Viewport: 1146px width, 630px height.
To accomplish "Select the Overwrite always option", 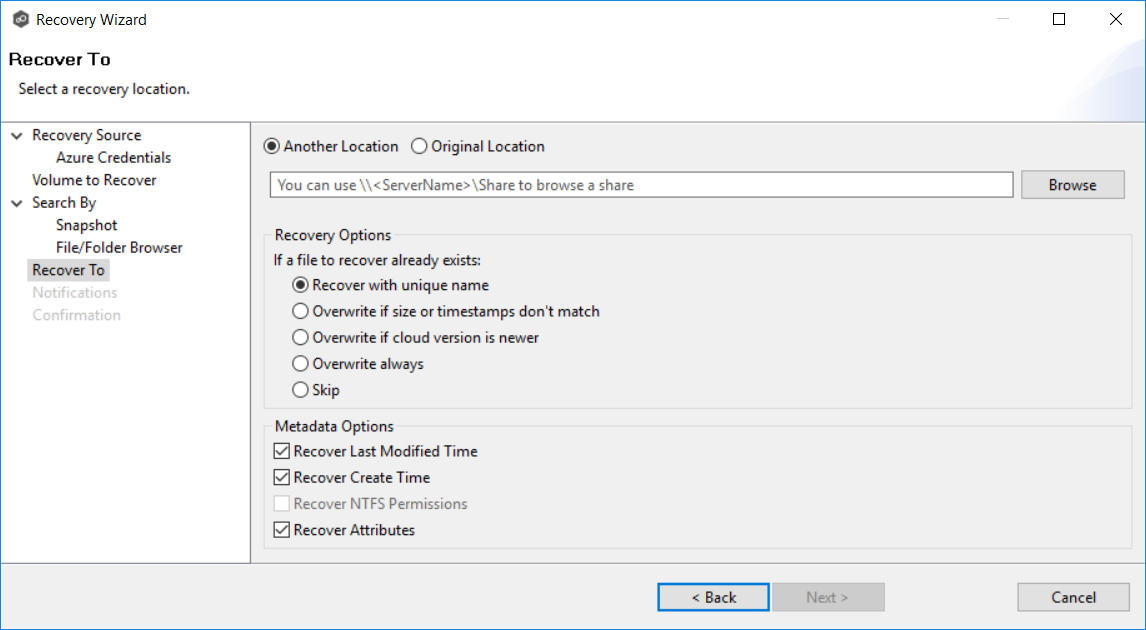I will pos(300,364).
